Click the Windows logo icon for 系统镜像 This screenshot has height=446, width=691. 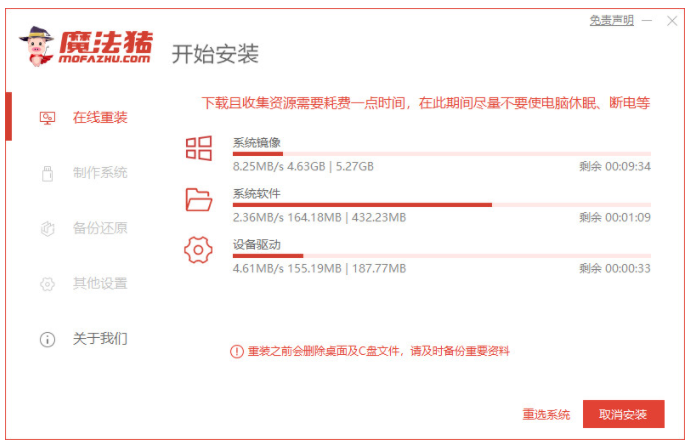[x=199, y=149]
